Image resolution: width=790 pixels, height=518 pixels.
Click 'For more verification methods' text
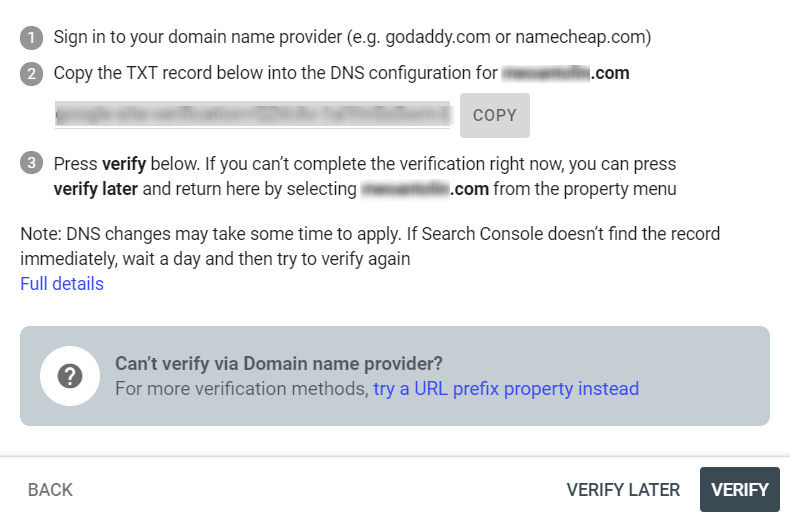[242, 388]
